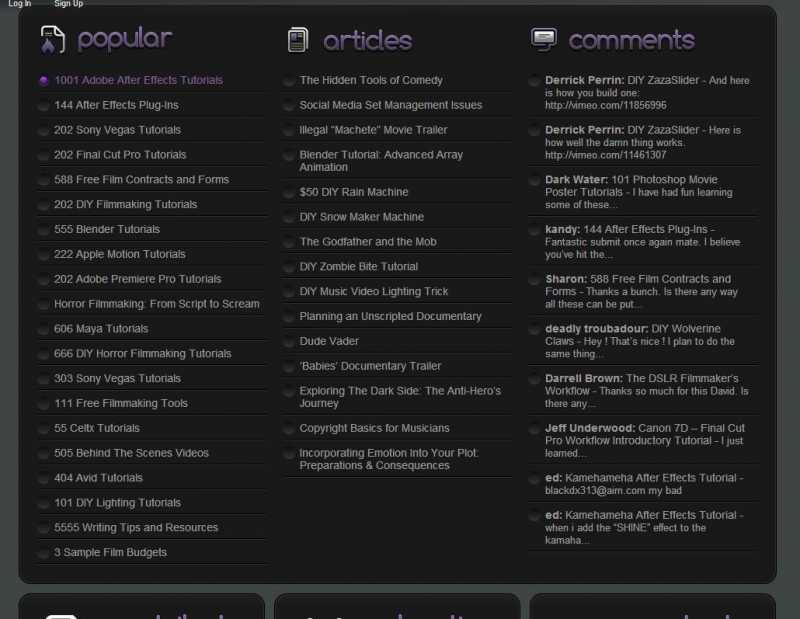Open 1001 Adobe After Effects Tutorials
Image resolution: width=800 pixels, height=619 pixels.
tap(138, 80)
